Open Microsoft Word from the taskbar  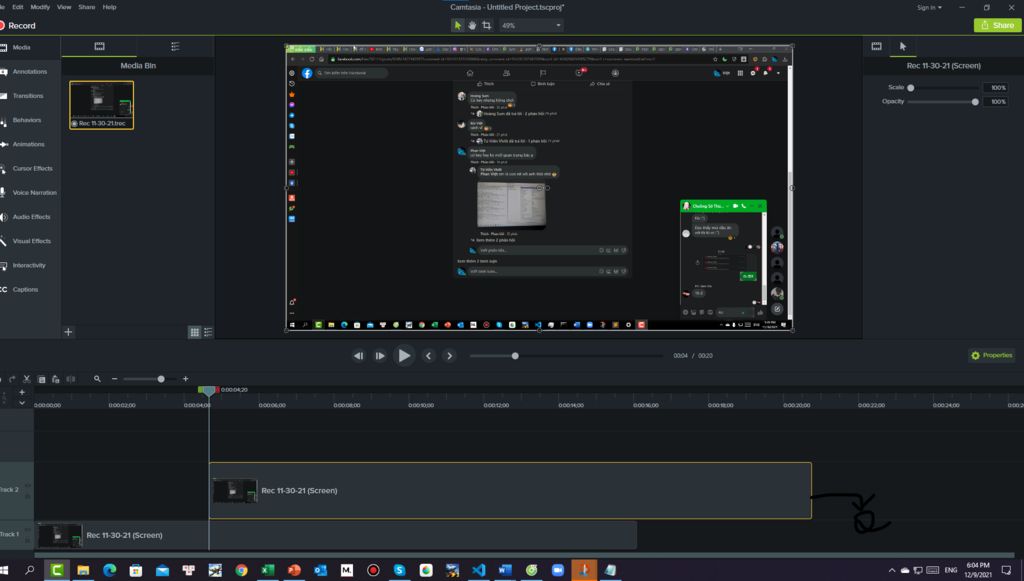(x=505, y=570)
